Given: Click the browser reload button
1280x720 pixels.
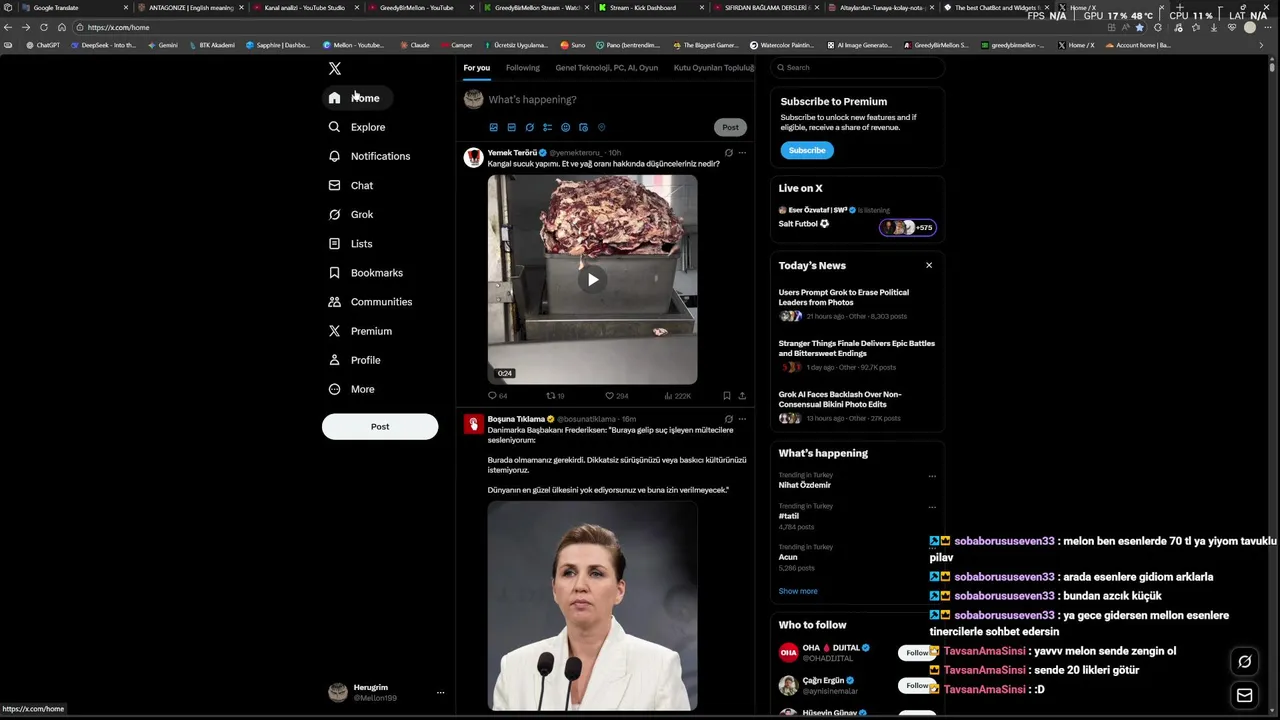Looking at the screenshot, I should (43, 27).
